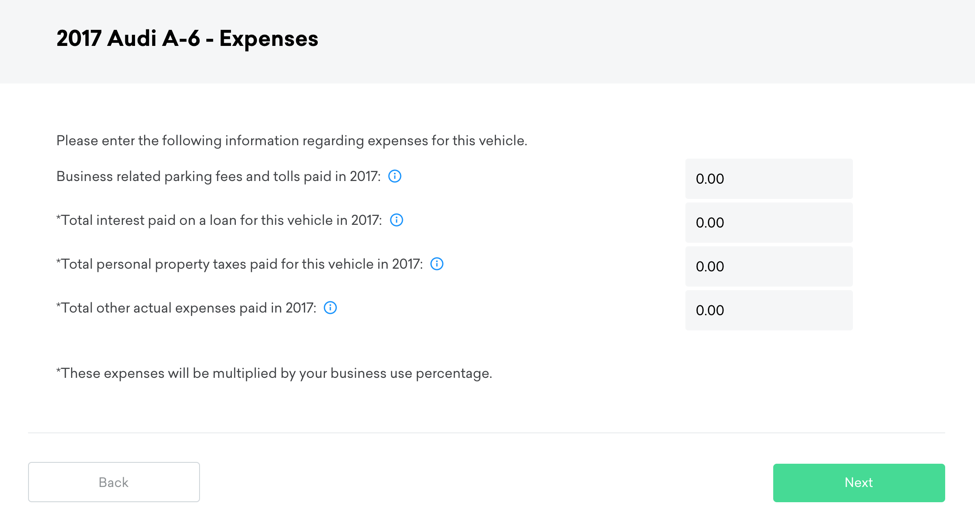Proceed with the green Next button
This screenshot has width=975, height=515.
pos(858,483)
